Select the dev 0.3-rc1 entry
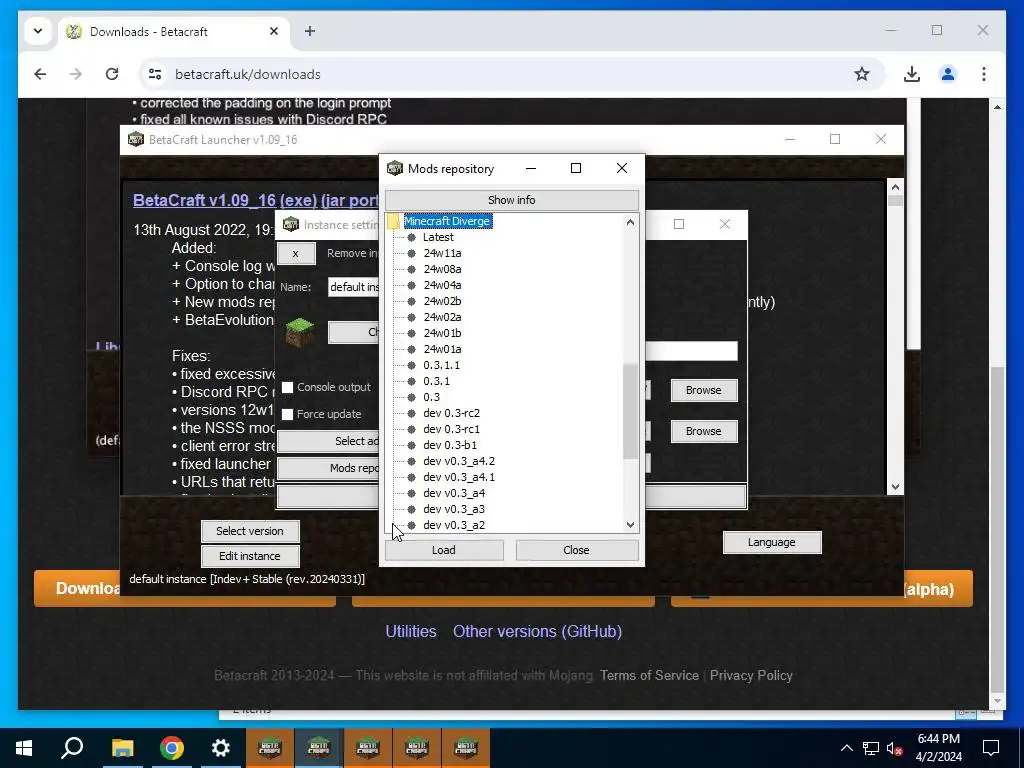The height and width of the screenshot is (768, 1024). (451, 429)
